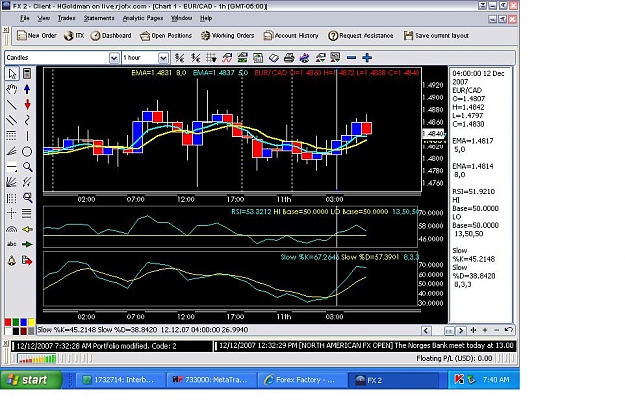
Task: Switch to 733000: MetaTra... taskbar window
Action: point(210,380)
